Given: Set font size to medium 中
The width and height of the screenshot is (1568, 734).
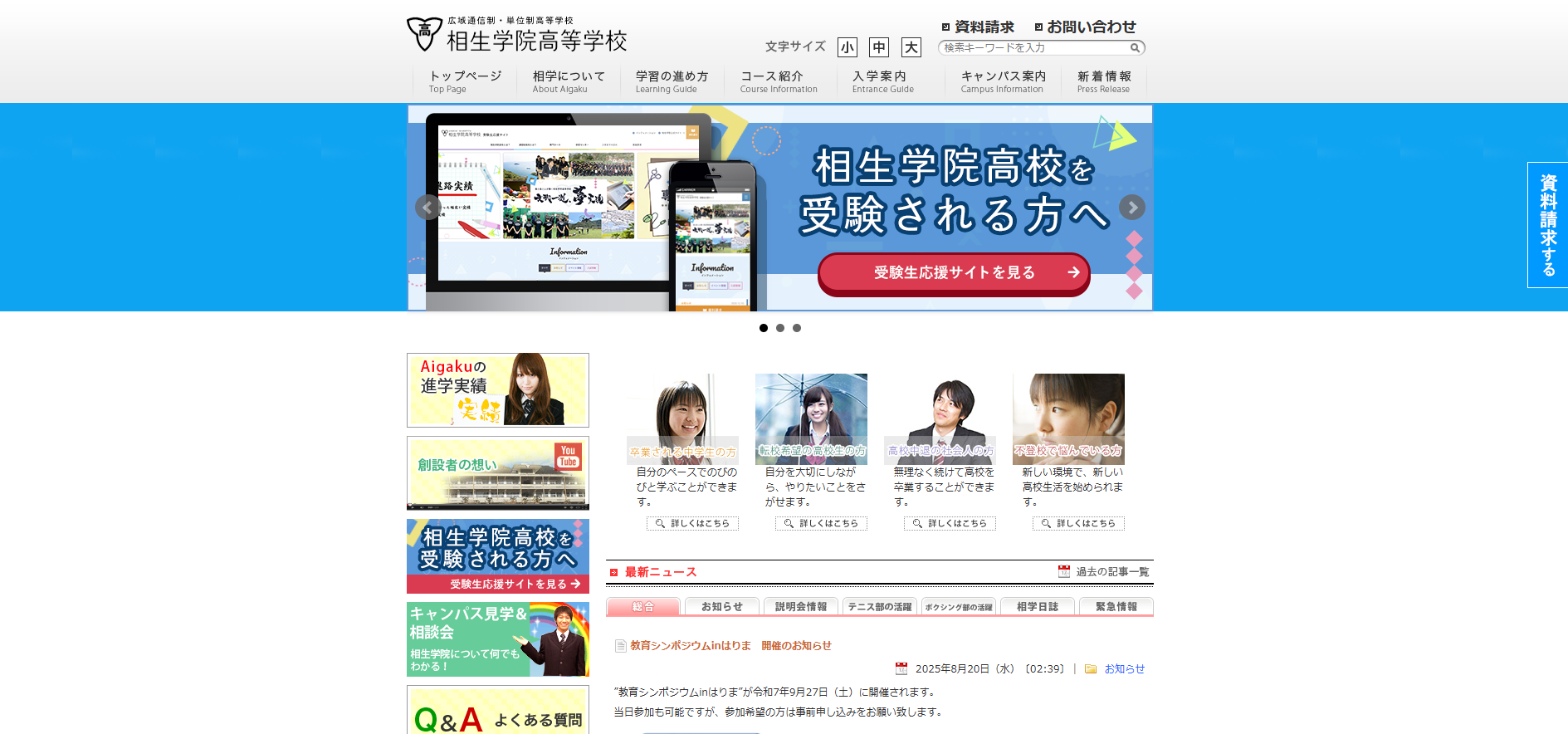Looking at the screenshot, I should (x=879, y=47).
